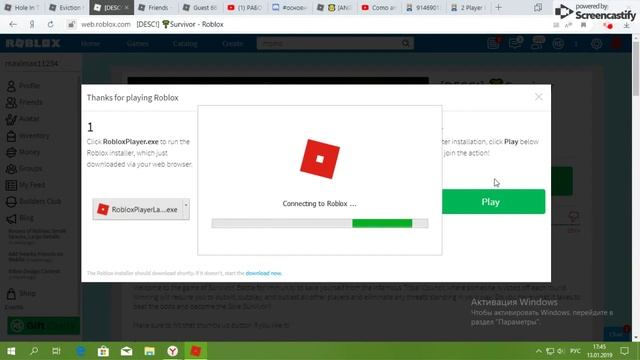Close the Thanks for playing Roblox dialog
Screen dimensions: 640x360
click(538, 97)
